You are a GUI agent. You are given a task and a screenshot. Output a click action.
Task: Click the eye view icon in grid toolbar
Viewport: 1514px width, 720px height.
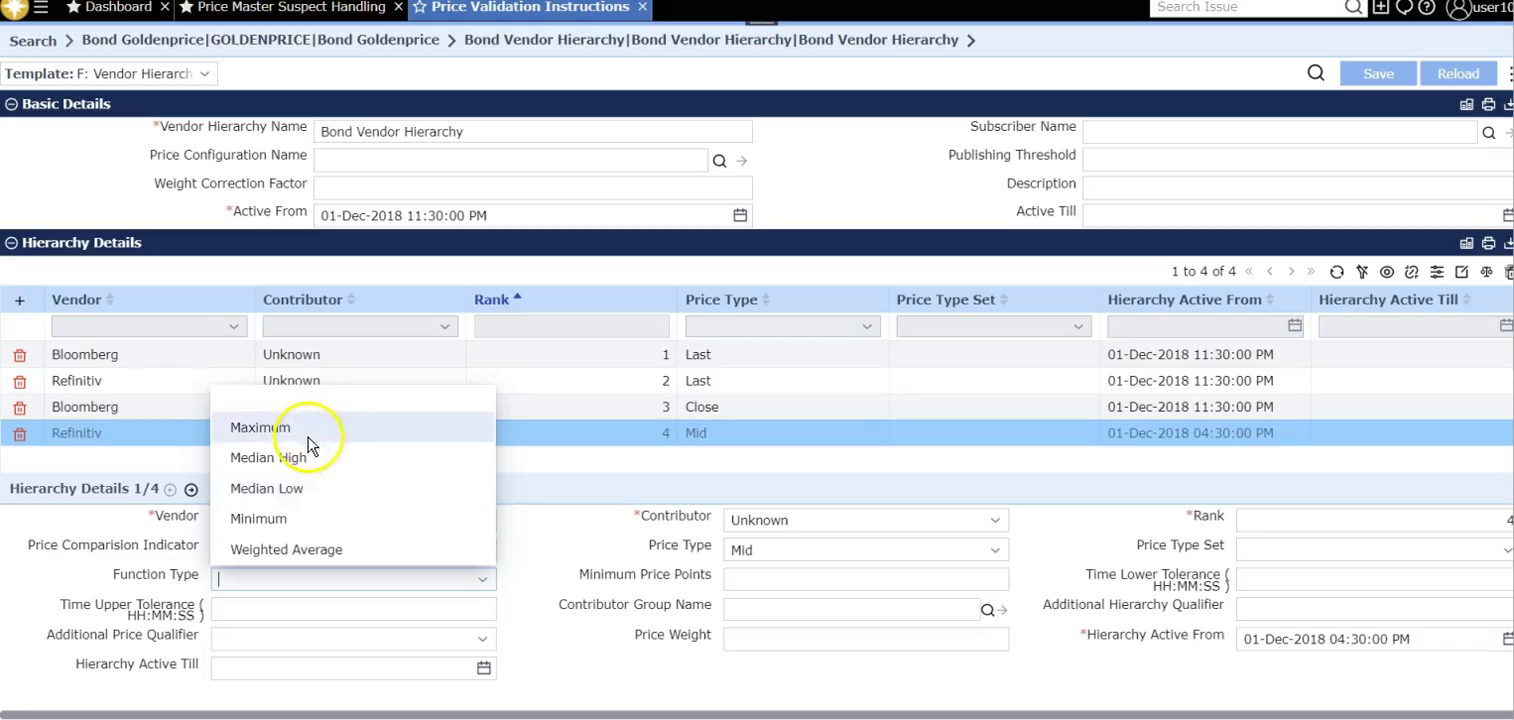tap(1387, 272)
